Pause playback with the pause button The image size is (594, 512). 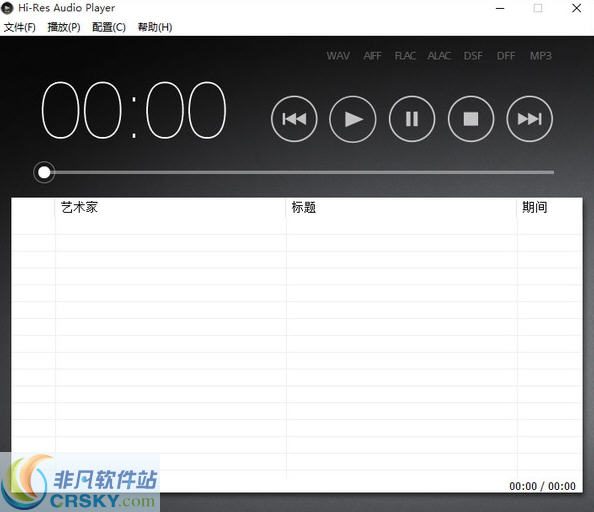tap(412, 119)
